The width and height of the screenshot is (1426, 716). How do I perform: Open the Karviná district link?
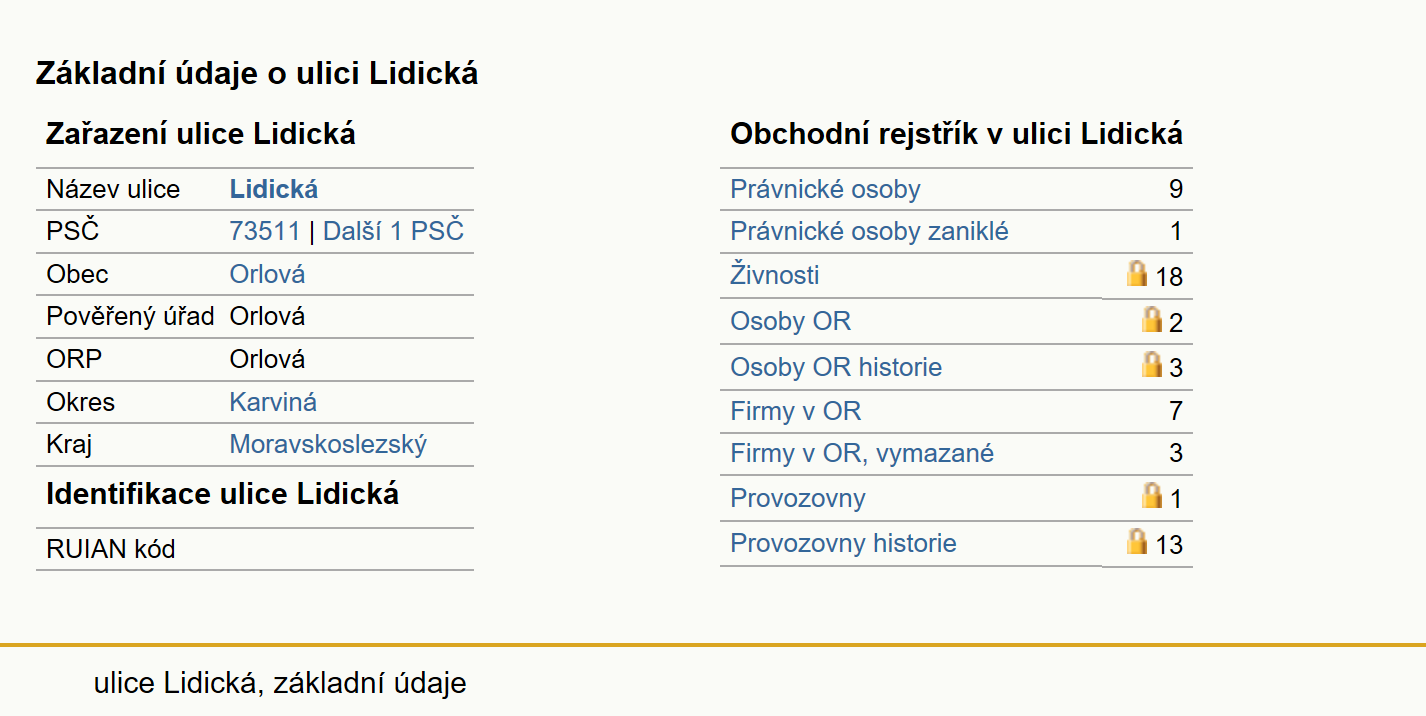273,402
